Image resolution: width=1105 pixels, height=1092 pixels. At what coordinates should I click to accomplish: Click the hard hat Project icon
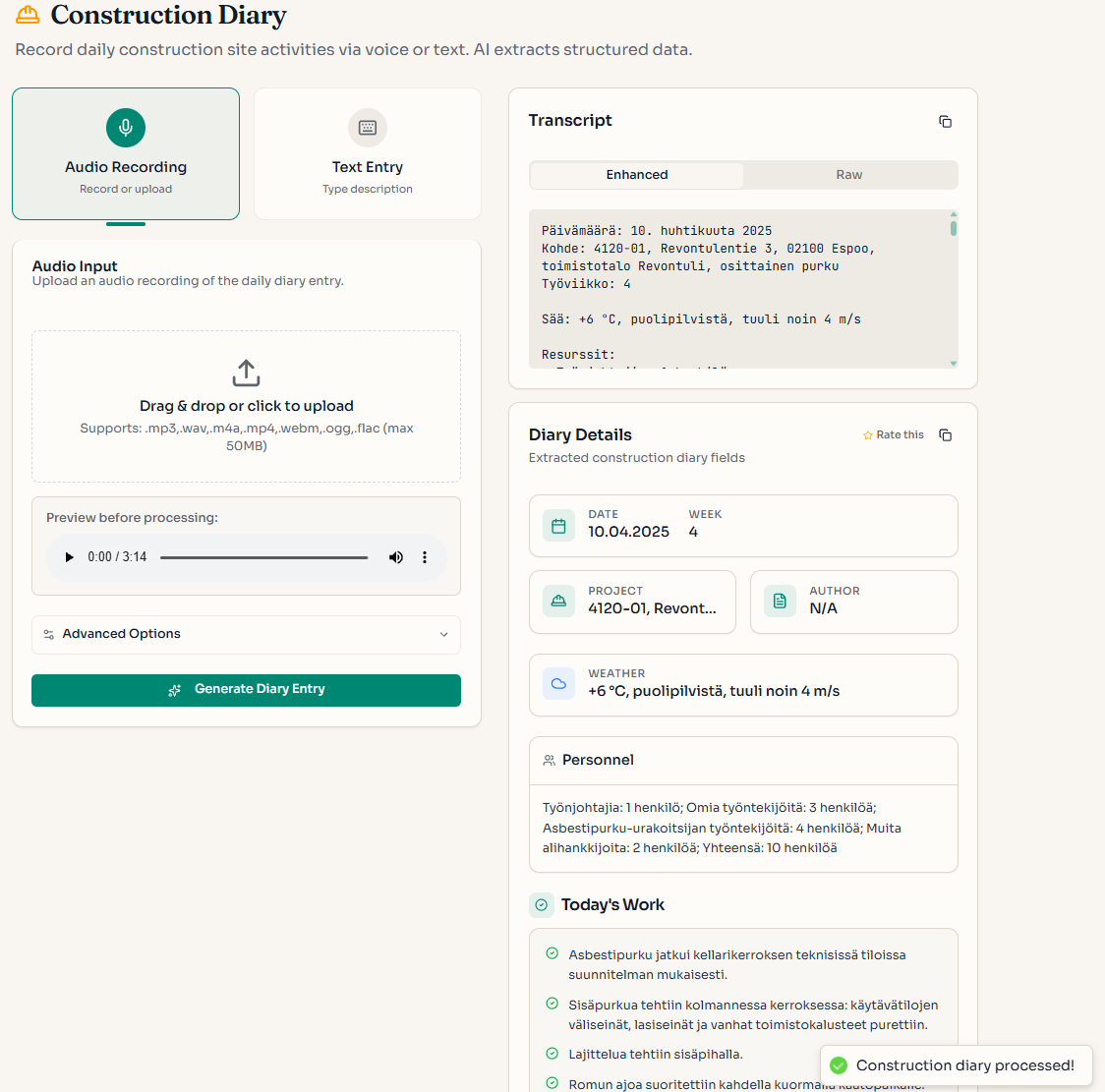[558, 602]
